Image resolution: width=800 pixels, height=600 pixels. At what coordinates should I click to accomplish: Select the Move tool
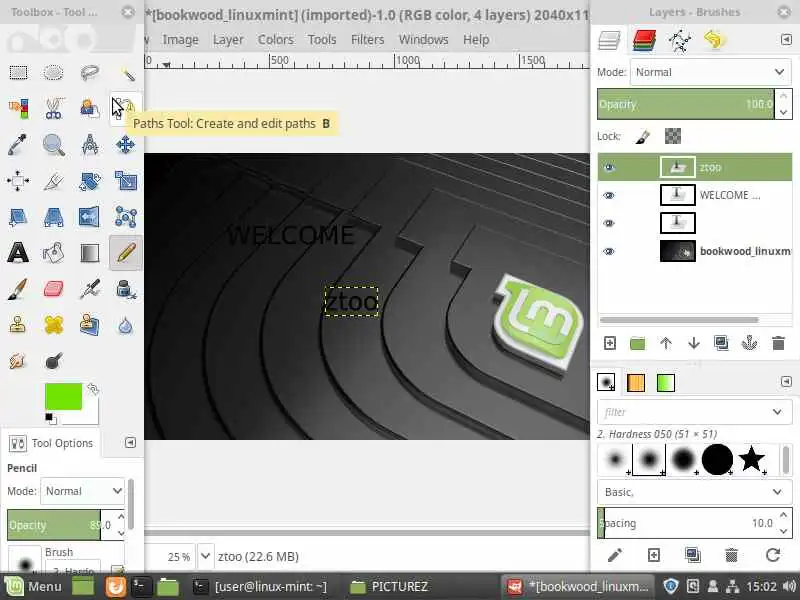[x=126, y=145]
